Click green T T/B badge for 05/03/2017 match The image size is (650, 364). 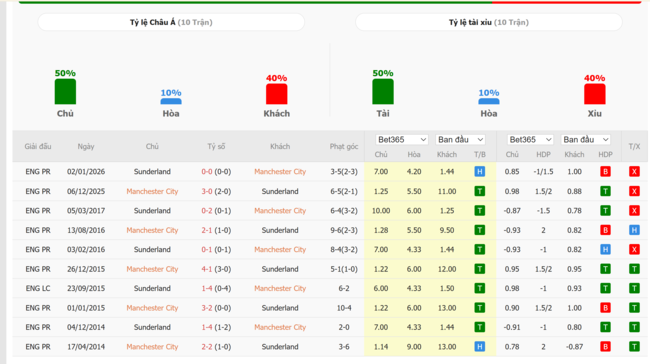480,211
